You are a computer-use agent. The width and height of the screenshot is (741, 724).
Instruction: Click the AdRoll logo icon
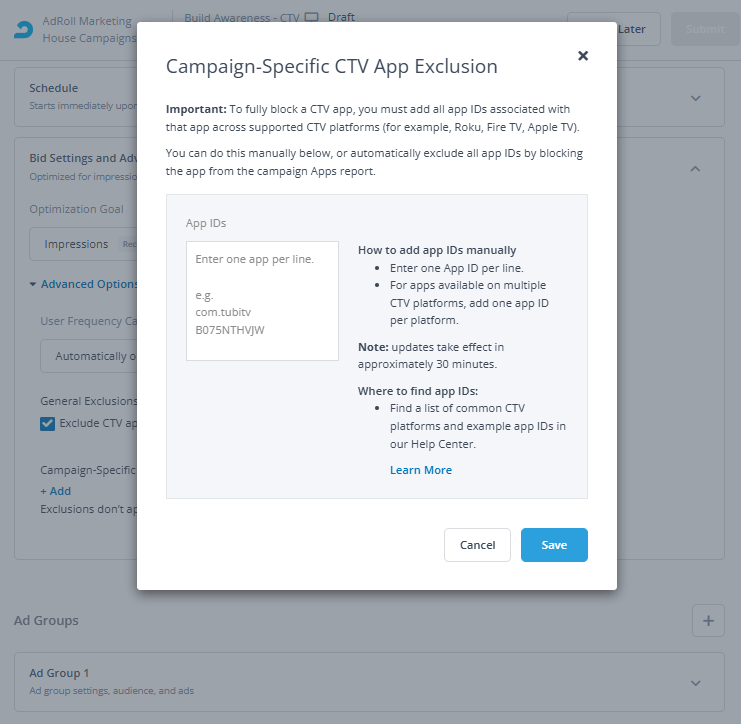(x=24, y=30)
